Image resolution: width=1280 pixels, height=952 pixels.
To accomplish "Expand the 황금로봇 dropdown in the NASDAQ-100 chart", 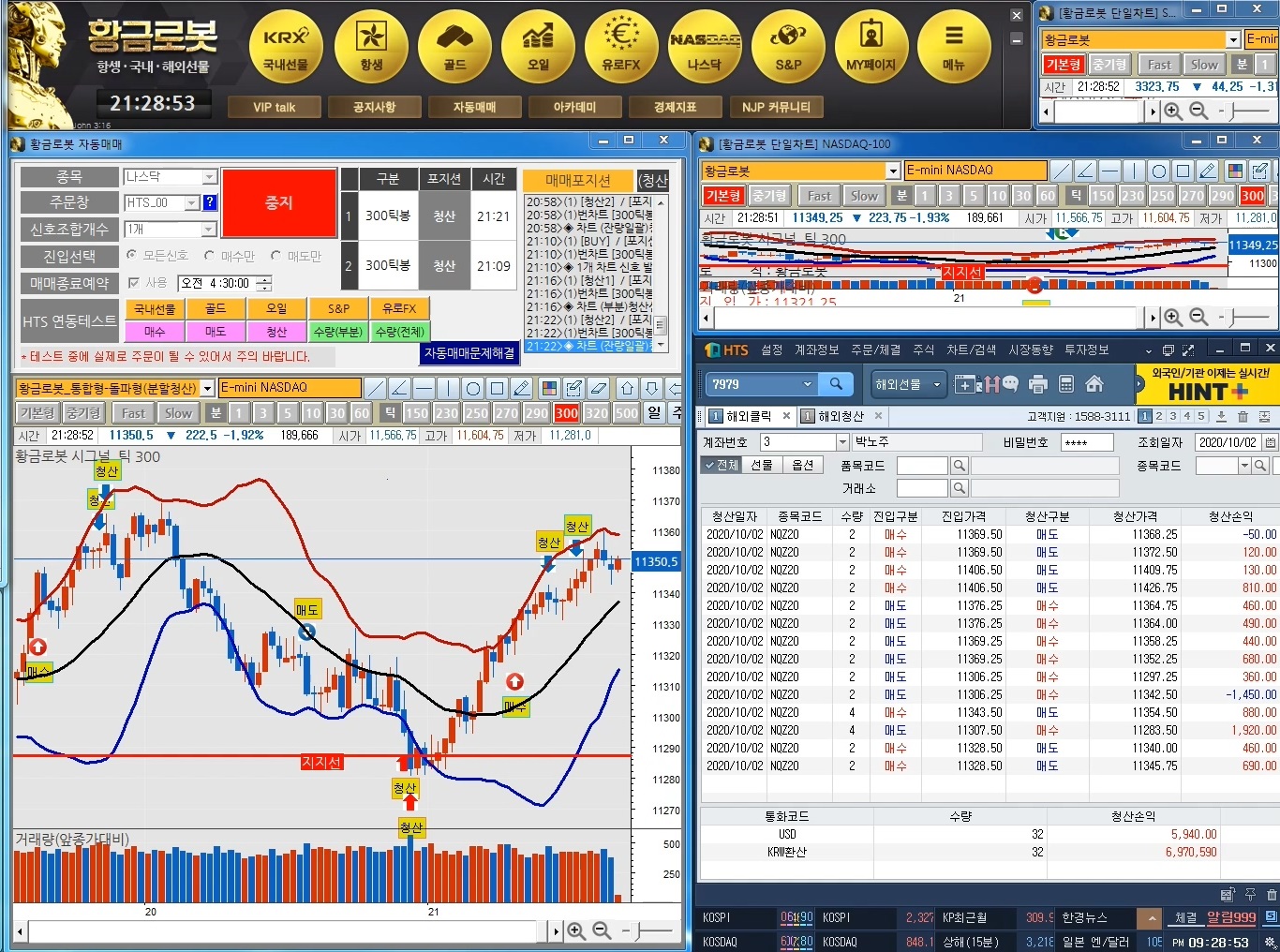I will (x=893, y=171).
